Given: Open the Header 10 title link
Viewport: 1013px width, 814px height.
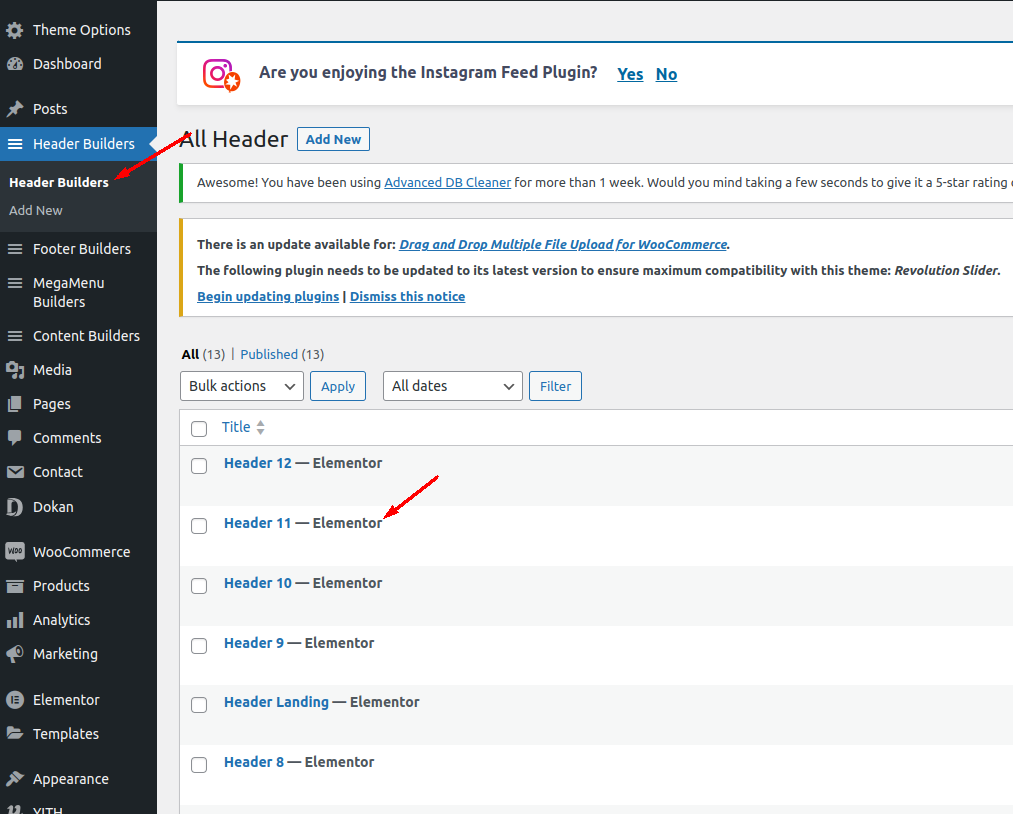Looking at the screenshot, I should point(258,583).
